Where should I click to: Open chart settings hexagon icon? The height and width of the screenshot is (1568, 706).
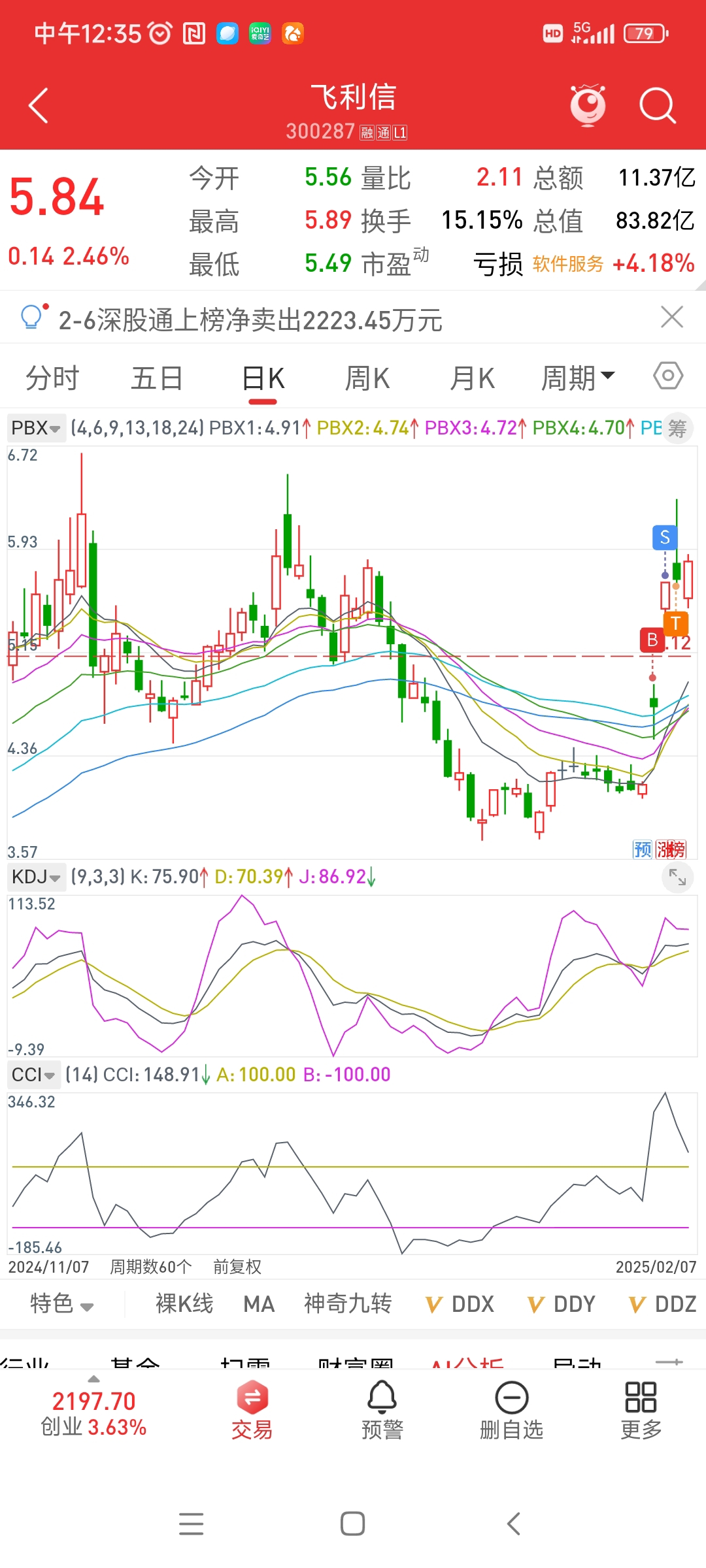[668, 376]
